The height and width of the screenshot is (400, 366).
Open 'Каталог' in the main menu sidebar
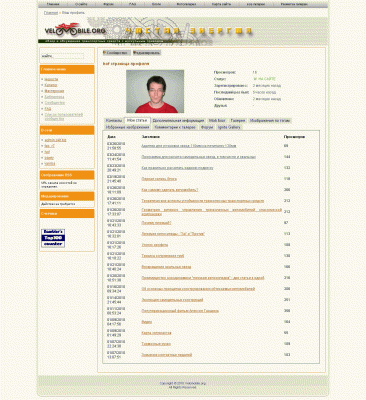[x=51, y=85]
